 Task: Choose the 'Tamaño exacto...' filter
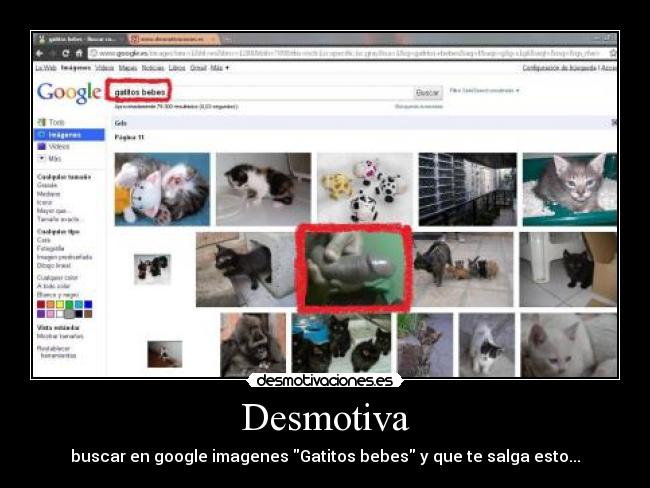(x=58, y=219)
